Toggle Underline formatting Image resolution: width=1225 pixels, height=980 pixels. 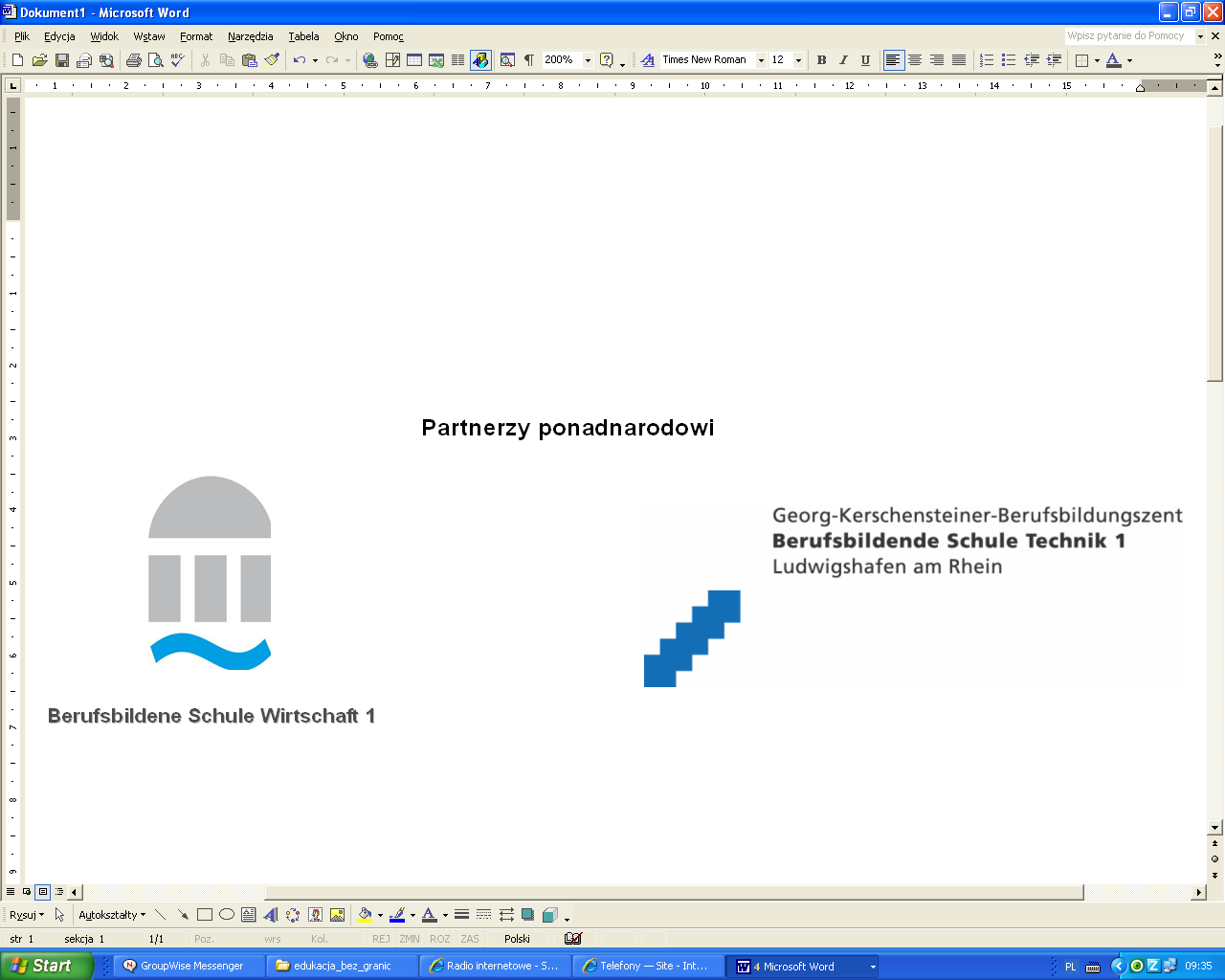[865, 60]
